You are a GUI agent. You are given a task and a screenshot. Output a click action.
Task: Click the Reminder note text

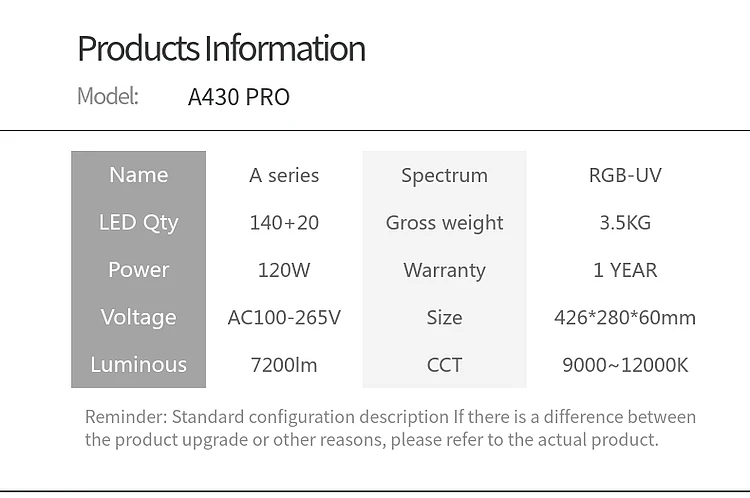pyautogui.click(x=390, y=428)
